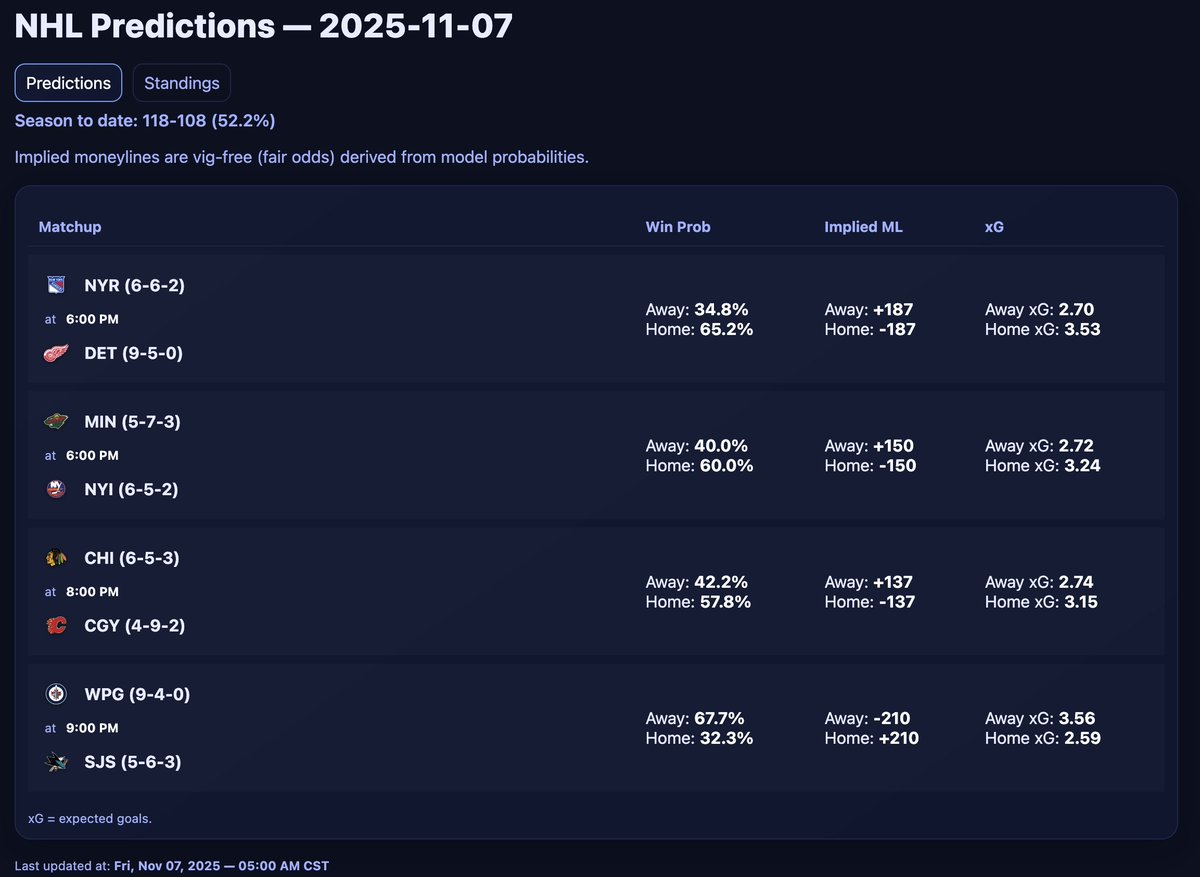The height and width of the screenshot is (877, 1200).
Task: Click the Minnesota Wild logo icon
Action: (56, 422)
